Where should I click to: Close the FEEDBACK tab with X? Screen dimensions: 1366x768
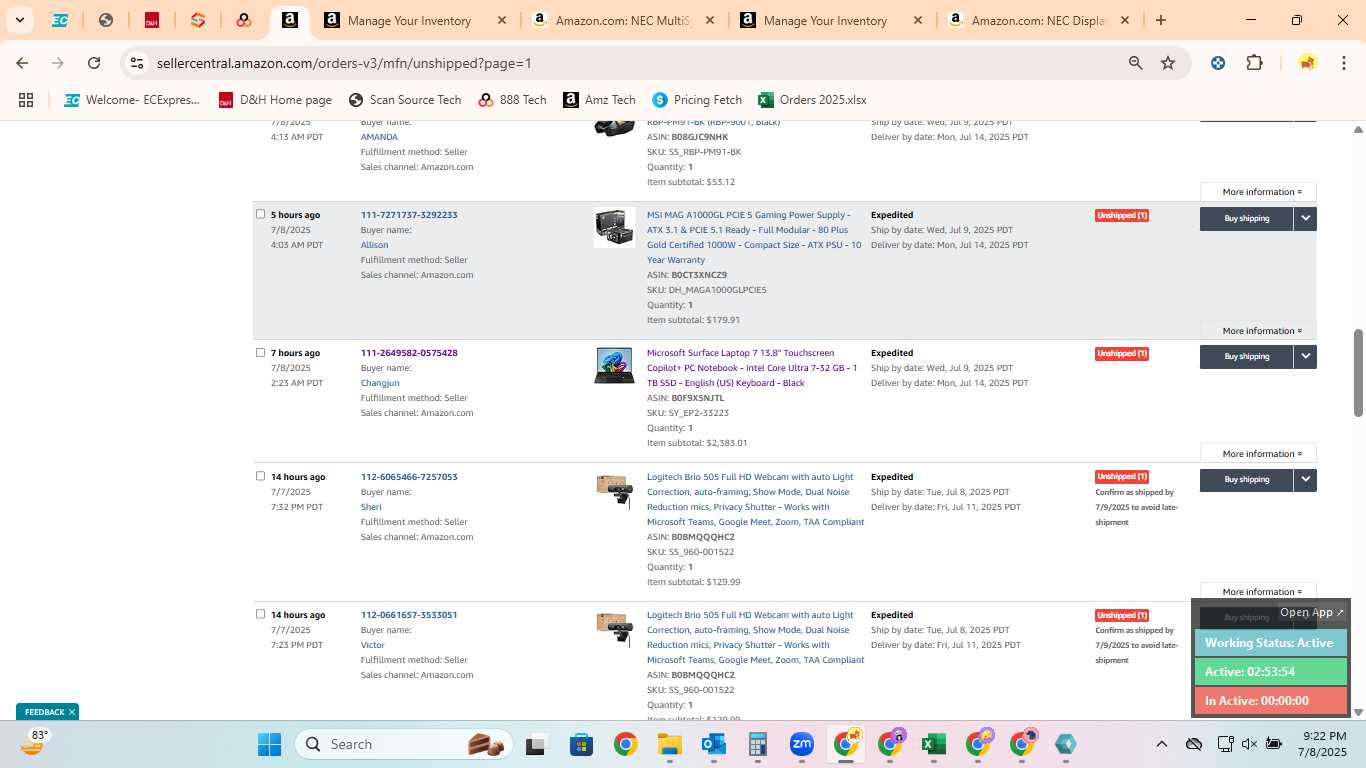point(72,712)
